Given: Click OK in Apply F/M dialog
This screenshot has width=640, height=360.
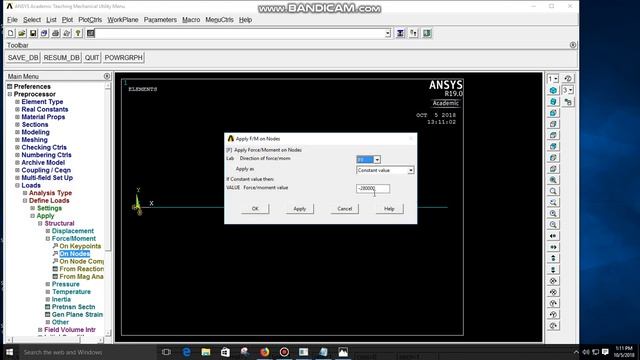Looking at the screenshot, I should click(255, 209).
